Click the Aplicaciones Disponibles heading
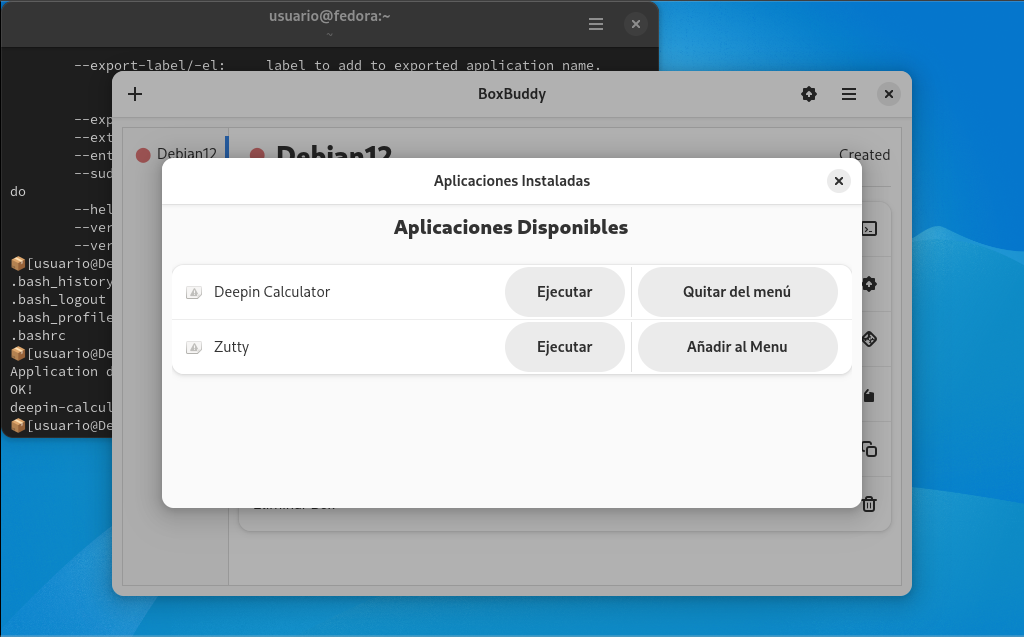The height and width of the screenshot is (637, 1024). click(x=511, y=227)
